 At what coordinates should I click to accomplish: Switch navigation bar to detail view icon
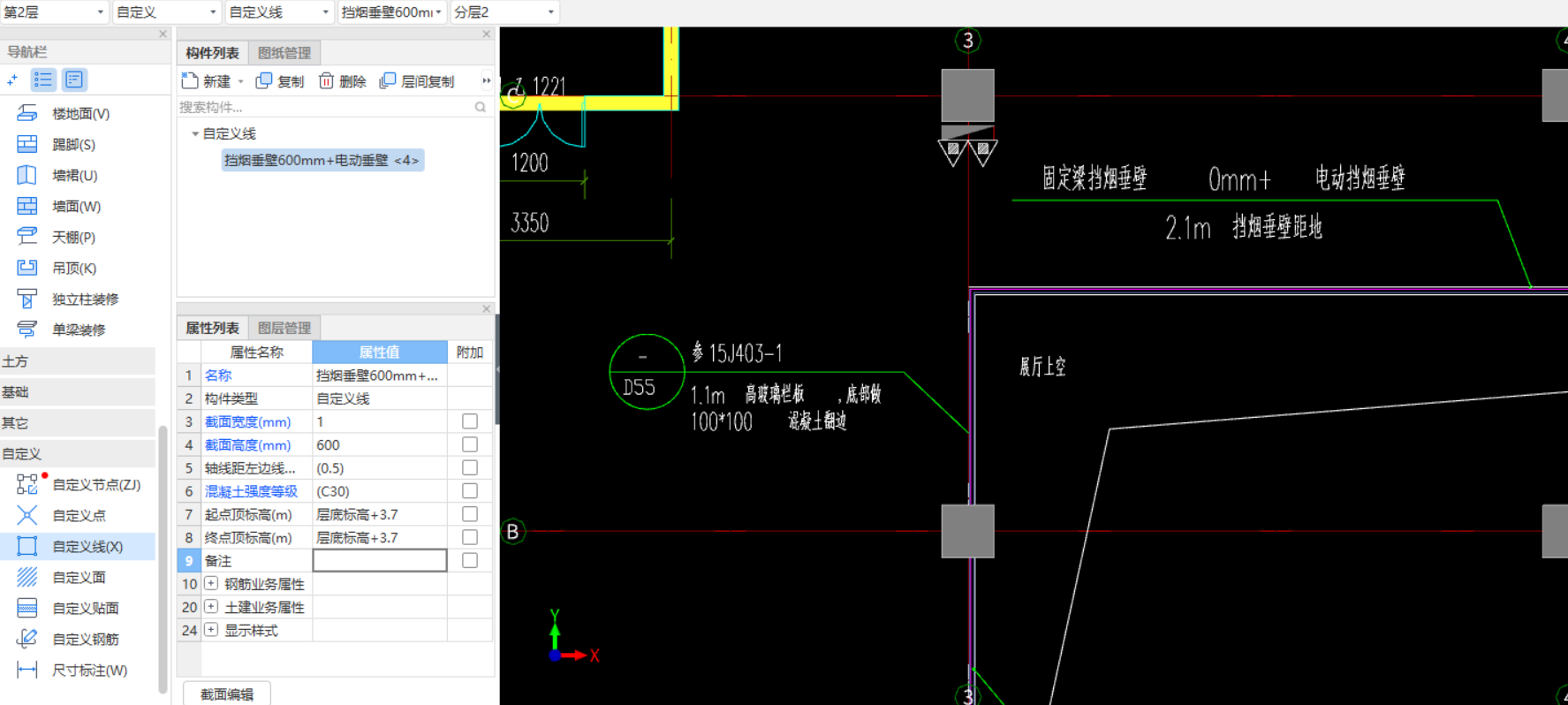(74, 80)
